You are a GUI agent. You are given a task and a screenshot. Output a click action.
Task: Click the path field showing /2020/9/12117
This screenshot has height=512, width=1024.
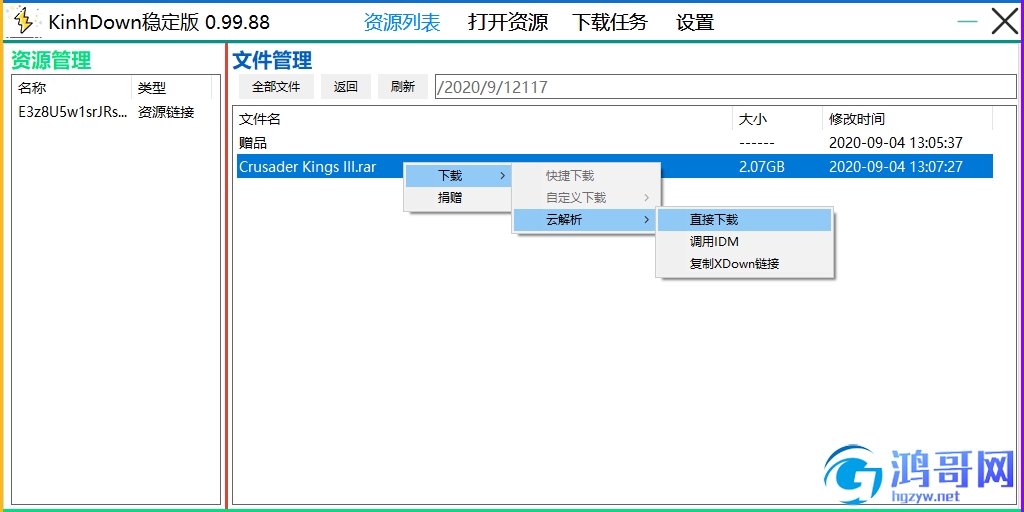[x=726, y=87]
